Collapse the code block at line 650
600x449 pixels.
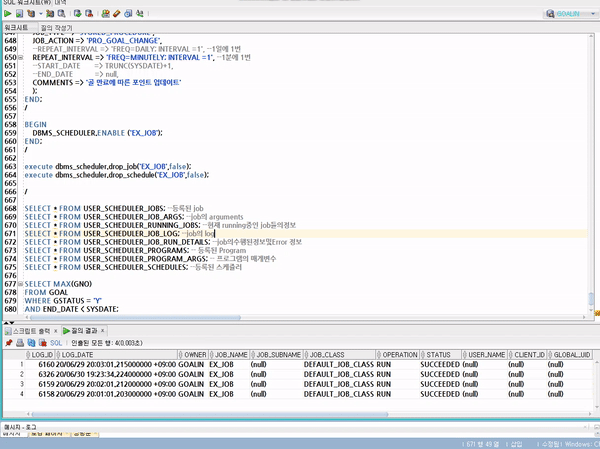click(x=21, y=57)
